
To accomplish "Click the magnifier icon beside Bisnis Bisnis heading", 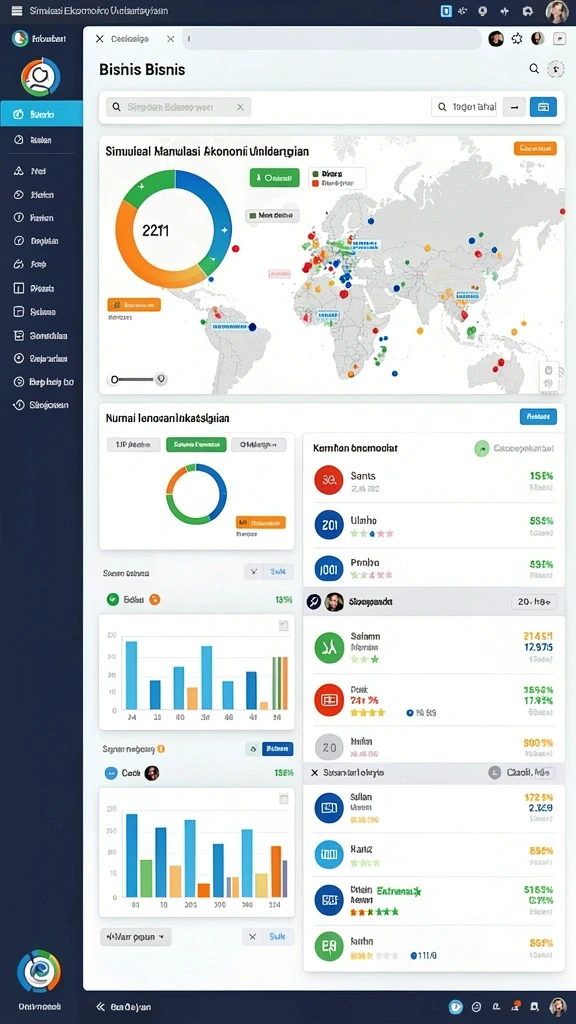I will 534,69.
